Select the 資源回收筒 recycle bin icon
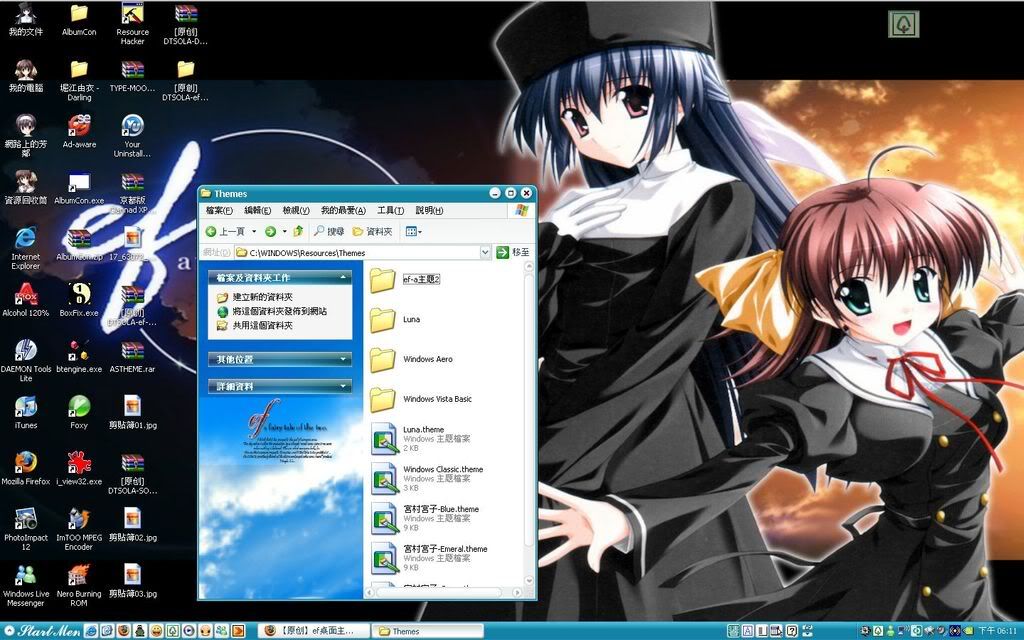1024x640 pixels. [x=25, y=188]
